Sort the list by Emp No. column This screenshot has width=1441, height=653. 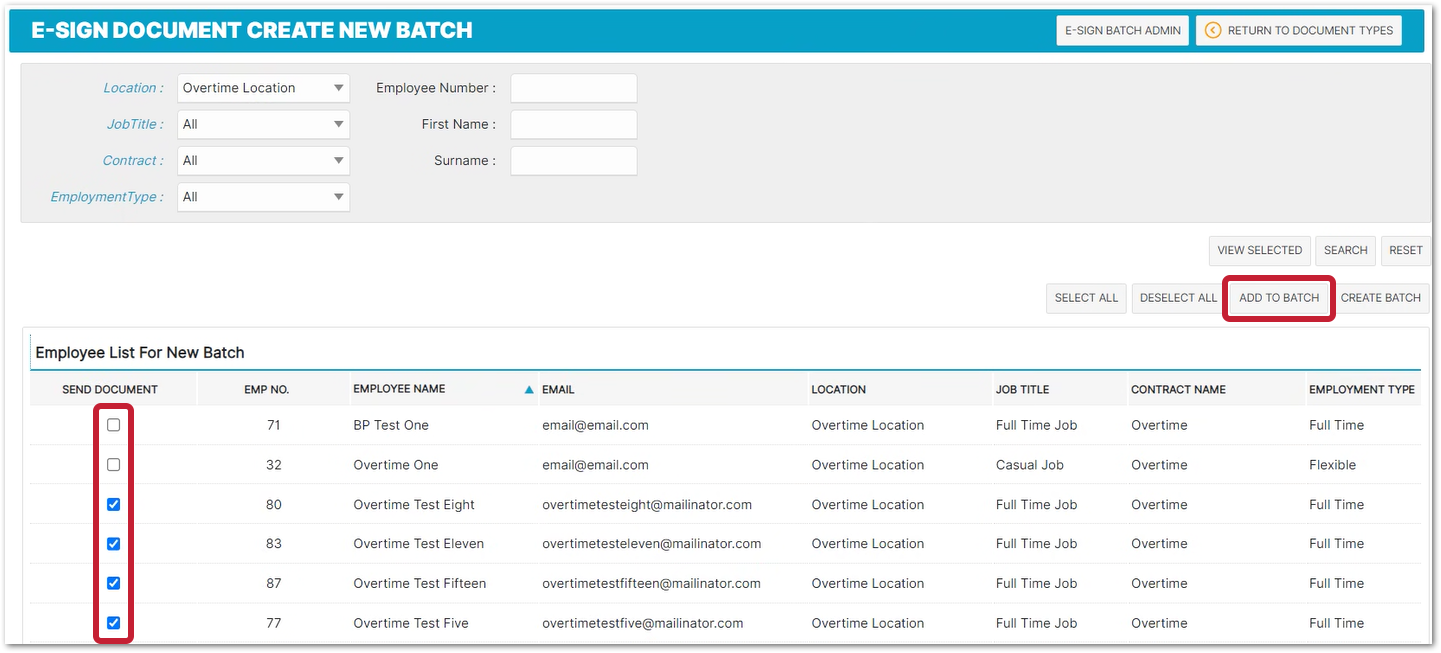pyautogui.click(x=266, y=389)
